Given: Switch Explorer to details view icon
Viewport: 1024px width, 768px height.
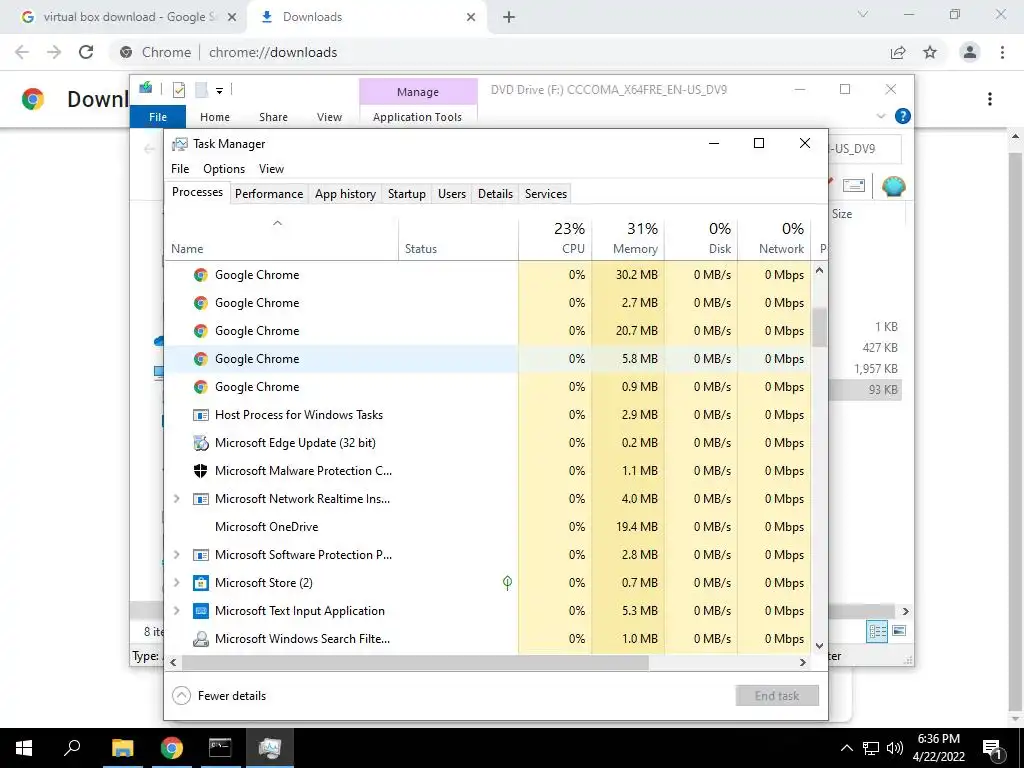Looking at the screenshot, I should coord(877,631).
